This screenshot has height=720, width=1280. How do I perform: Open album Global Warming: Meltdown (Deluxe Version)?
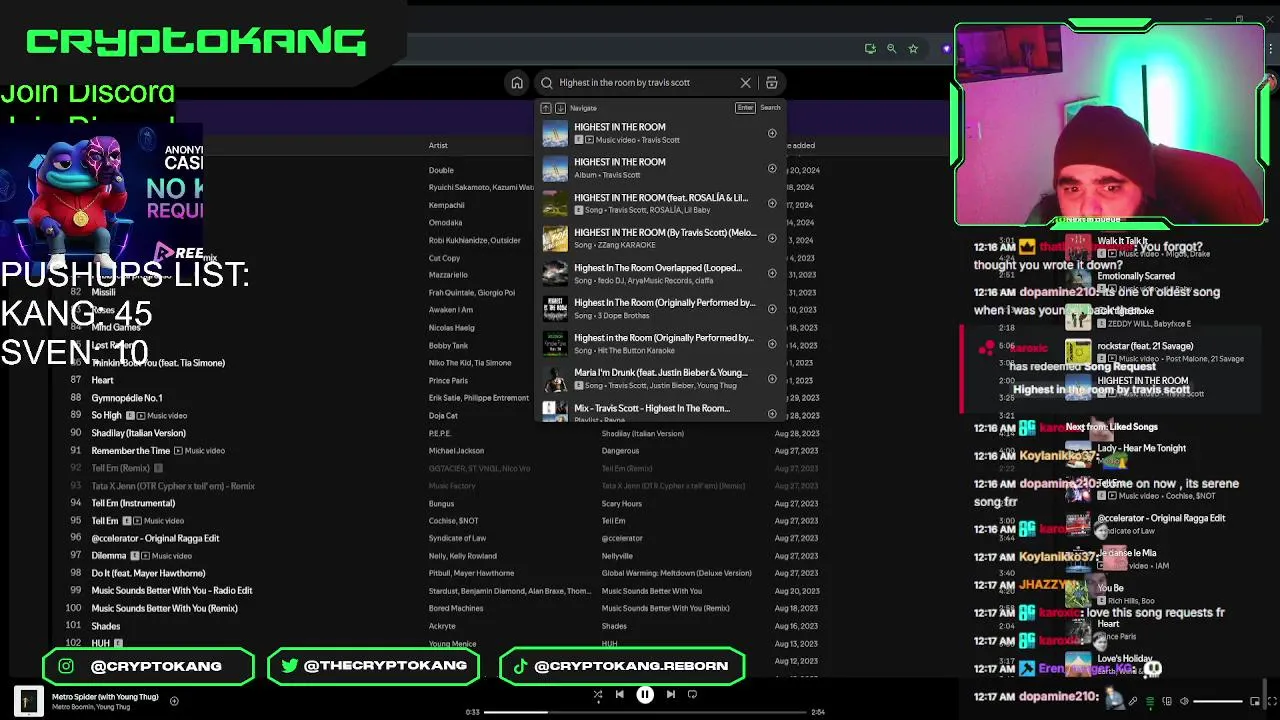click(x=676, y=573)
